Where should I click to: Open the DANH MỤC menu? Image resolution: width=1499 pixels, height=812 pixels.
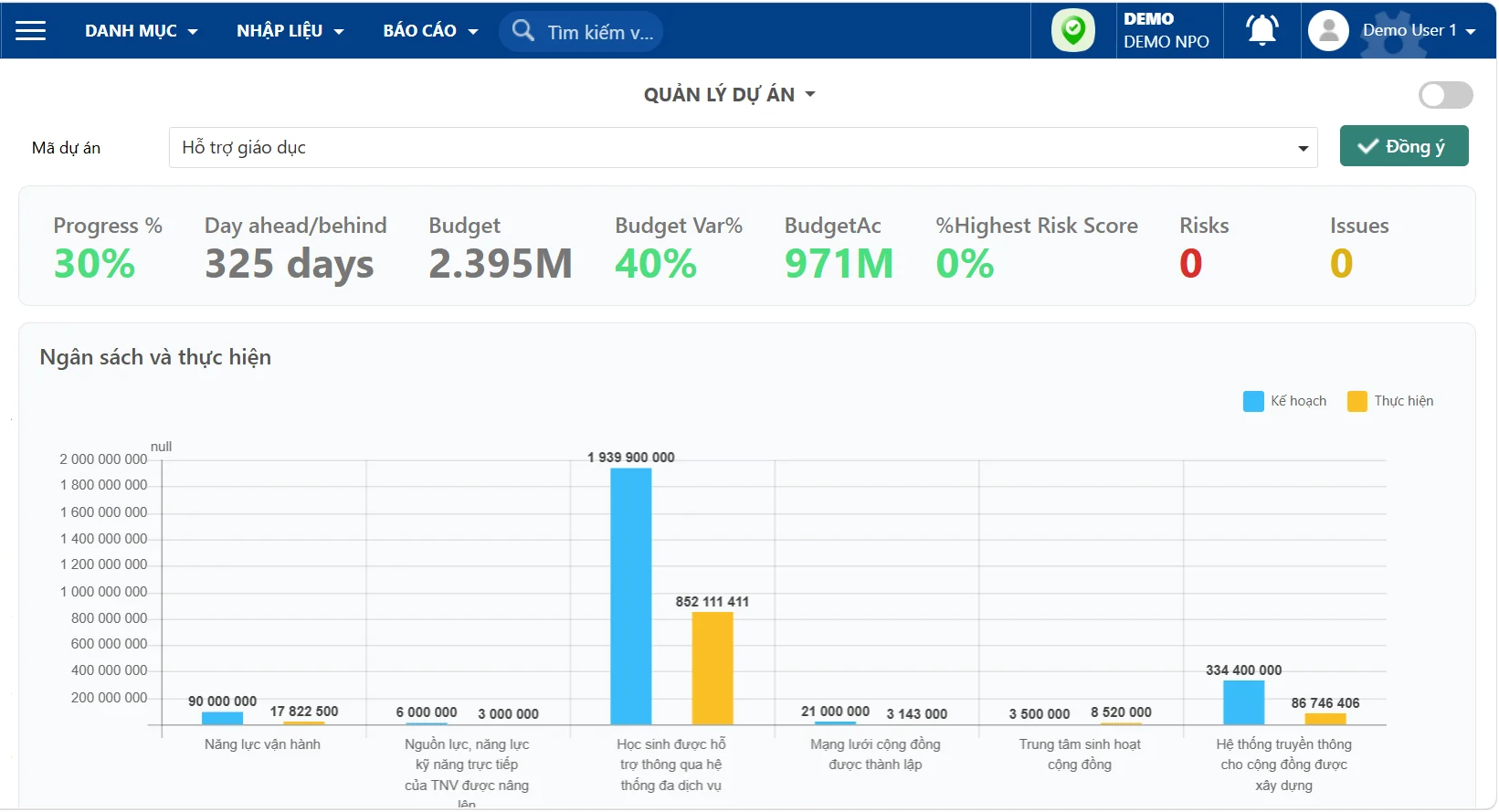[x=142, y=31]
